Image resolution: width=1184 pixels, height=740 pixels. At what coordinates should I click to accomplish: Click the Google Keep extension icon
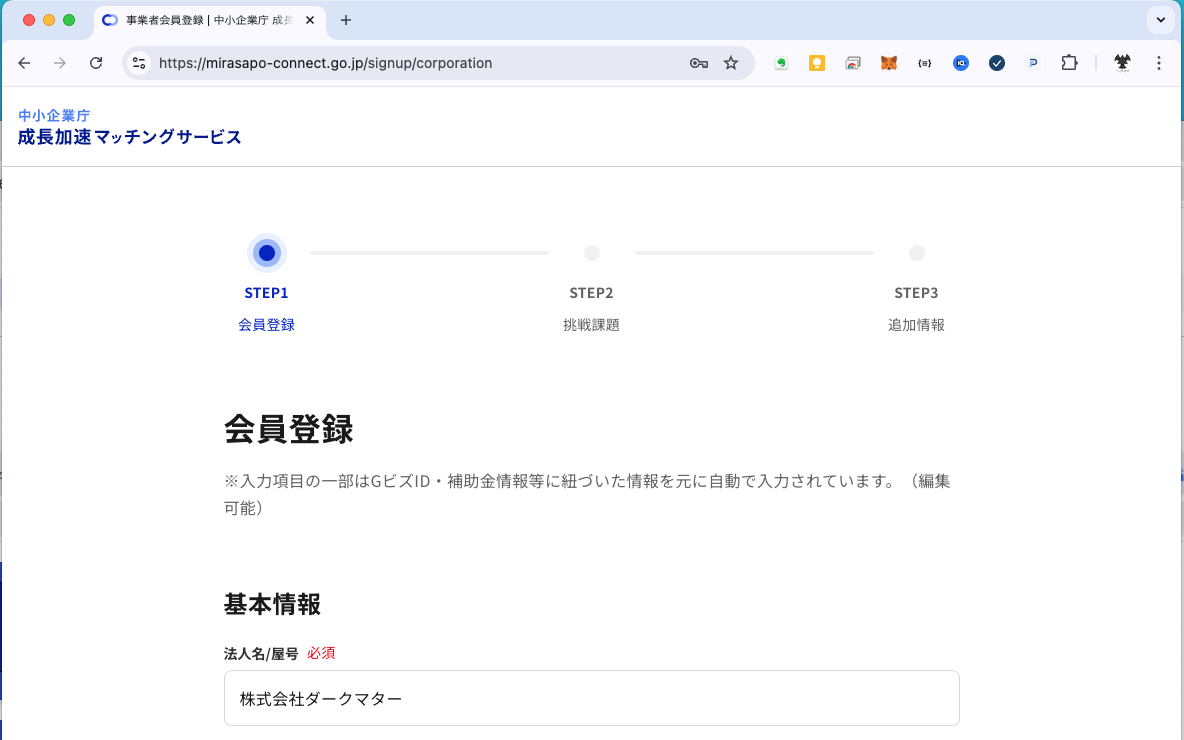tap(817, 63)
